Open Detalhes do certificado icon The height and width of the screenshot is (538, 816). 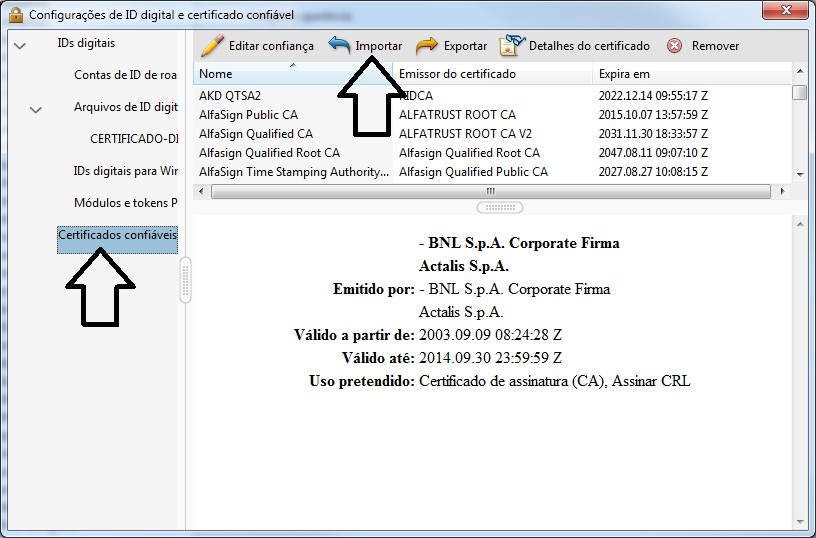click(x=512, y=46)
